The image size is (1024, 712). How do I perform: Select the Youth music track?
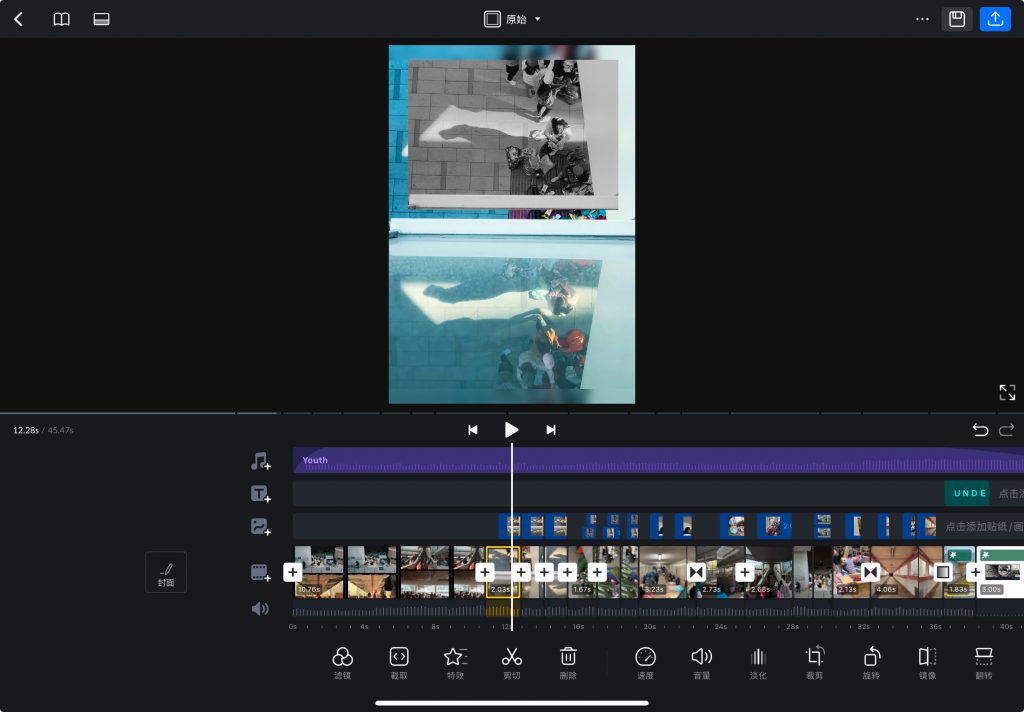point(658,460)
